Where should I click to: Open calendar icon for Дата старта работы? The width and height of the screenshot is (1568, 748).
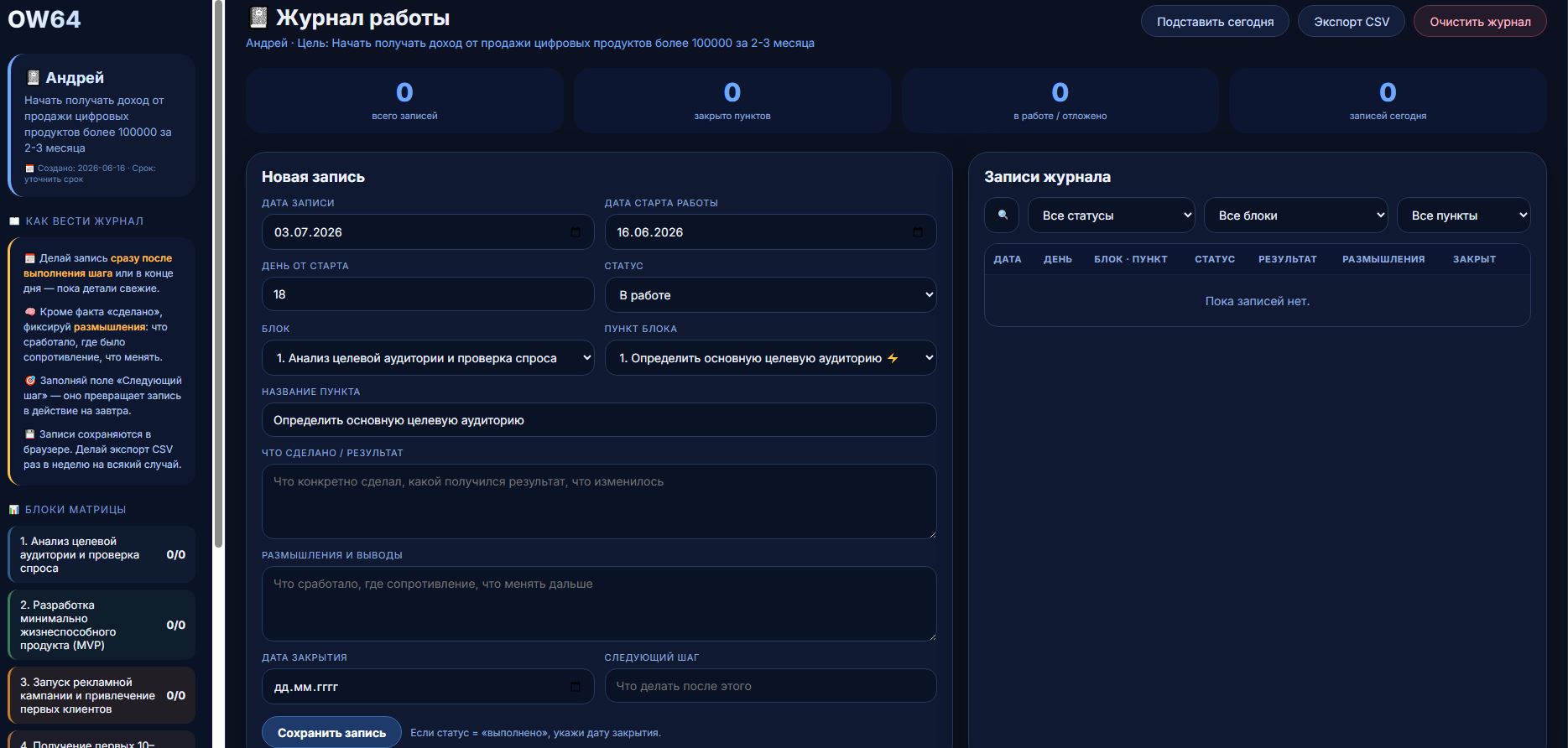tap(918, 232)
